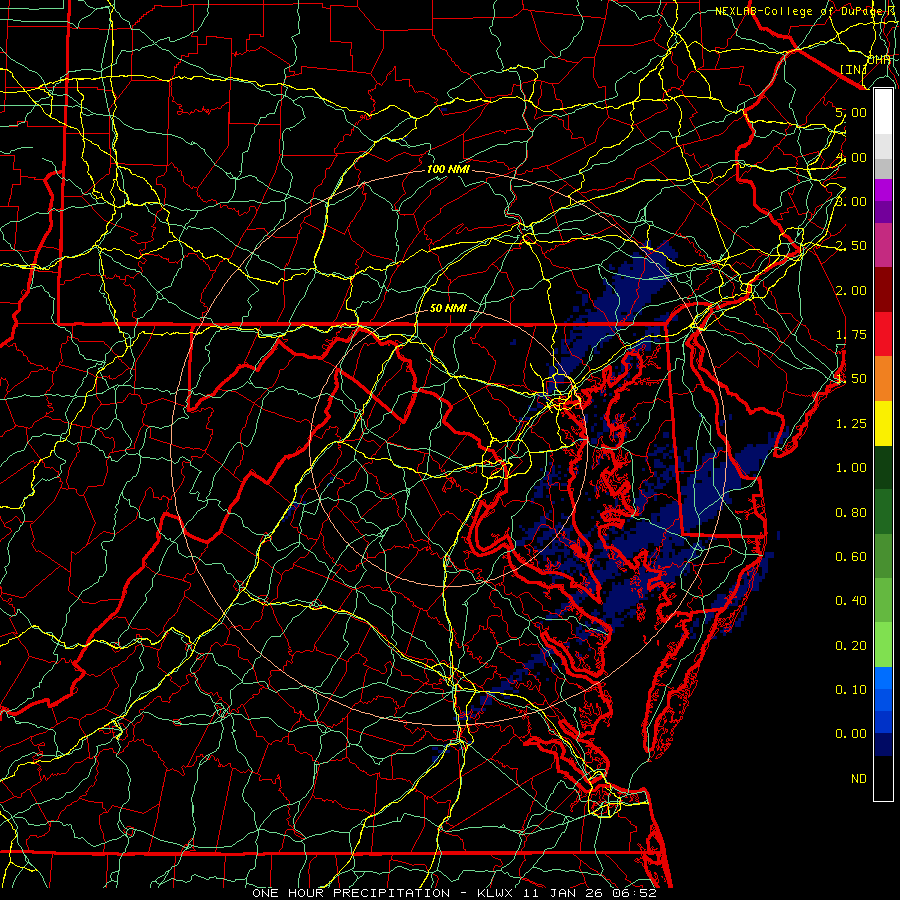Click the 0.60 legend value
The height and width of the screenshot is (900, 900).
pos(851,557)
